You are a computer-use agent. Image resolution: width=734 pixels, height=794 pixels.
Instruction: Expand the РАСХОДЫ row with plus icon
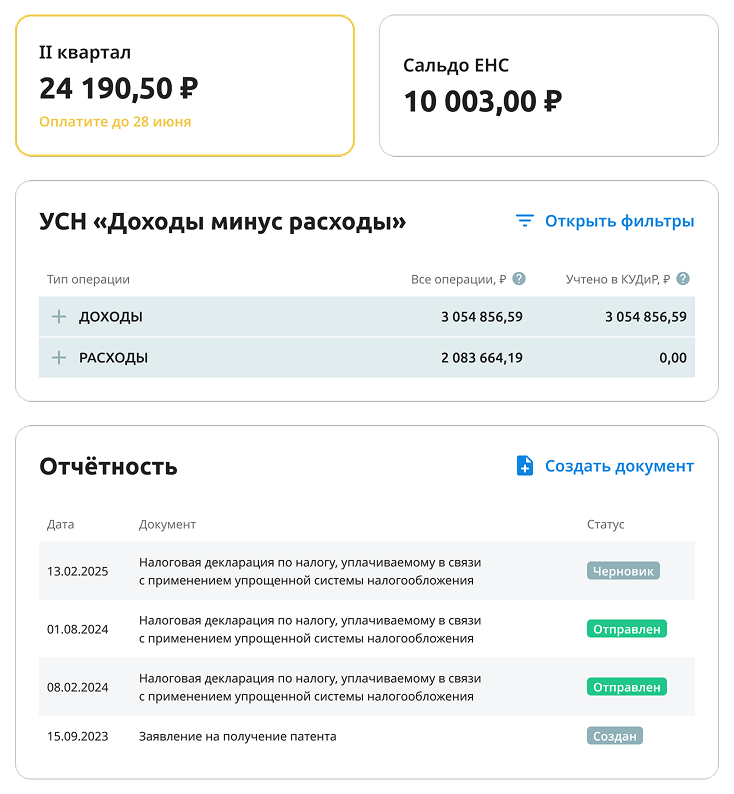pyautogui.click(x=59, y=357)
